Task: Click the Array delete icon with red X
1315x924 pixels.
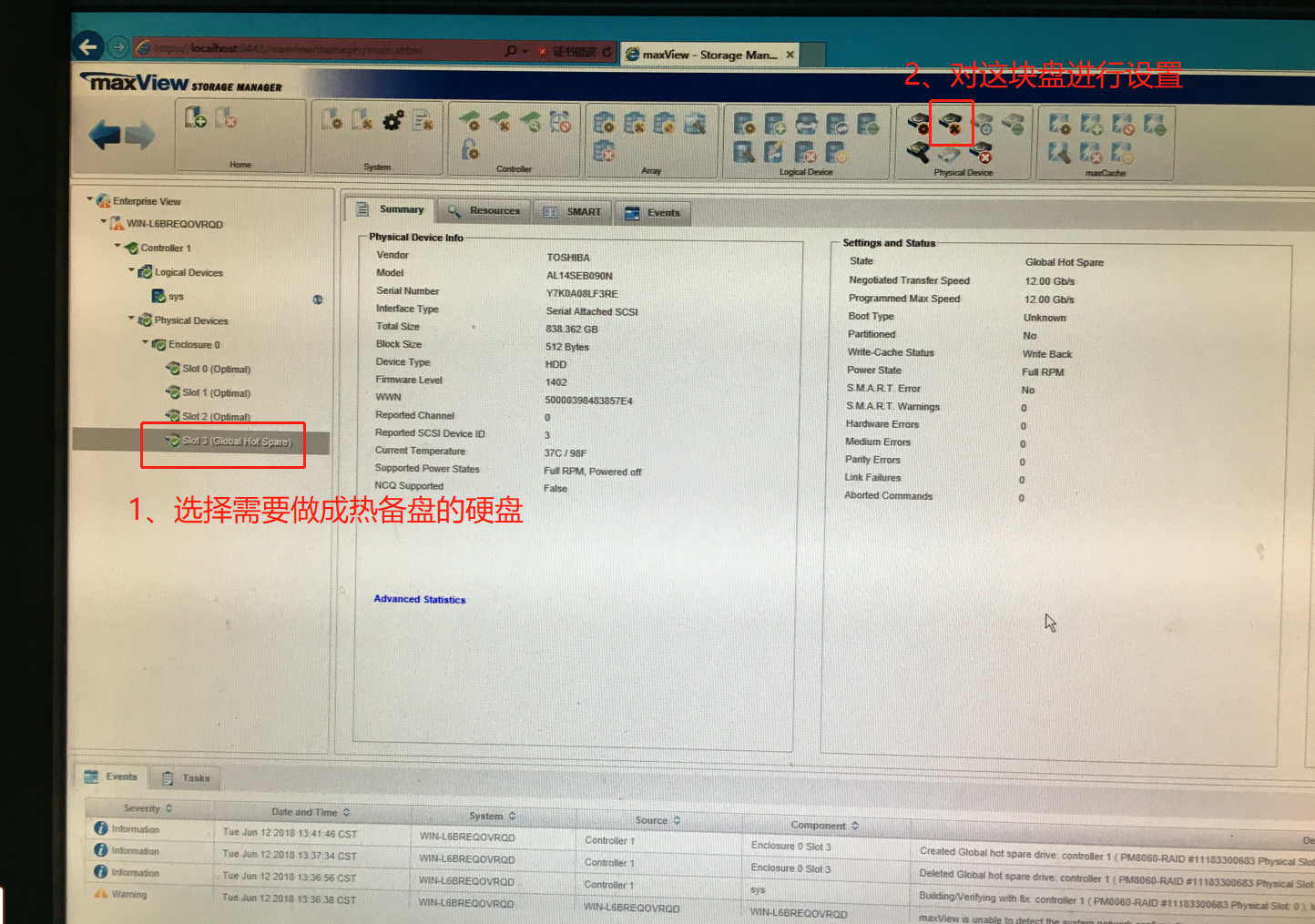Action: [x=604, y=150]
